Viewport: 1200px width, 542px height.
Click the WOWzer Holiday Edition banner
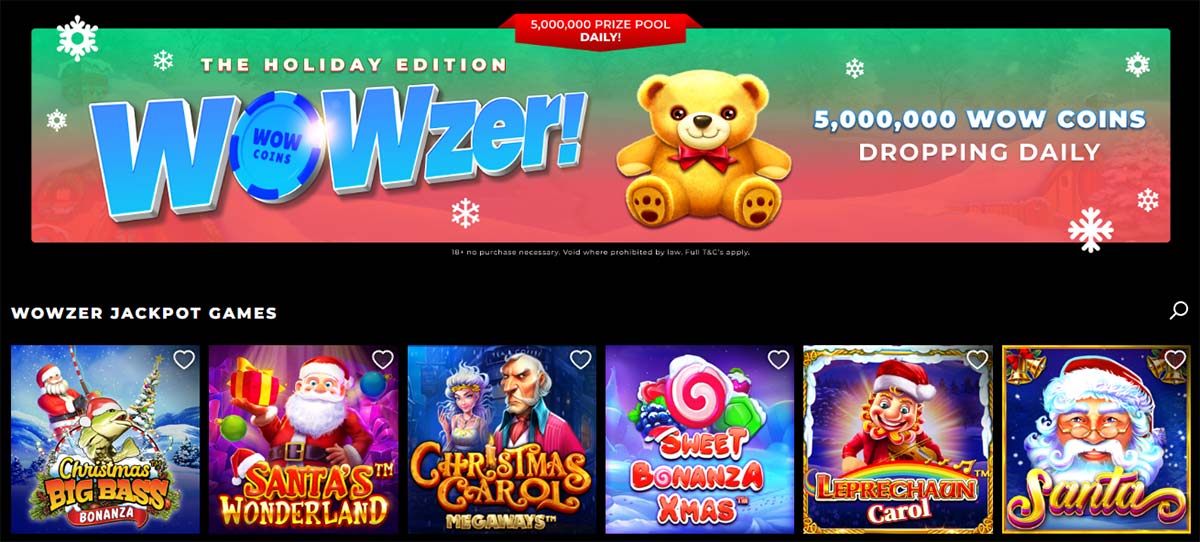600,135
